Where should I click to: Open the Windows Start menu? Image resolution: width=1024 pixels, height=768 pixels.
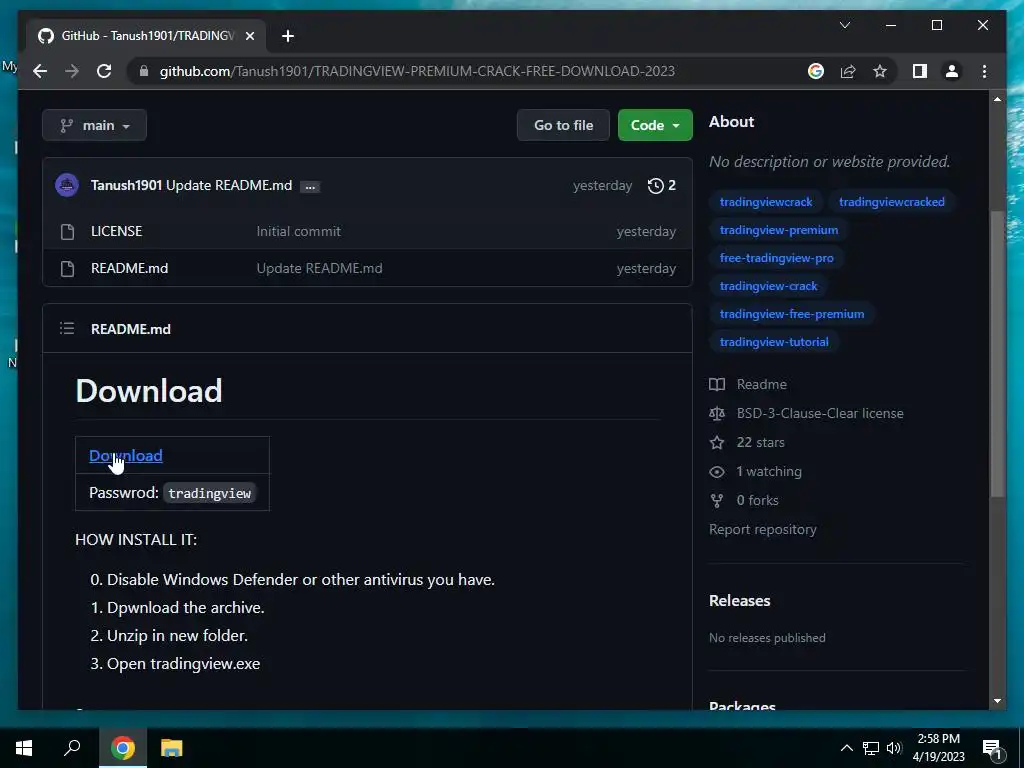[x=24, y=748]
